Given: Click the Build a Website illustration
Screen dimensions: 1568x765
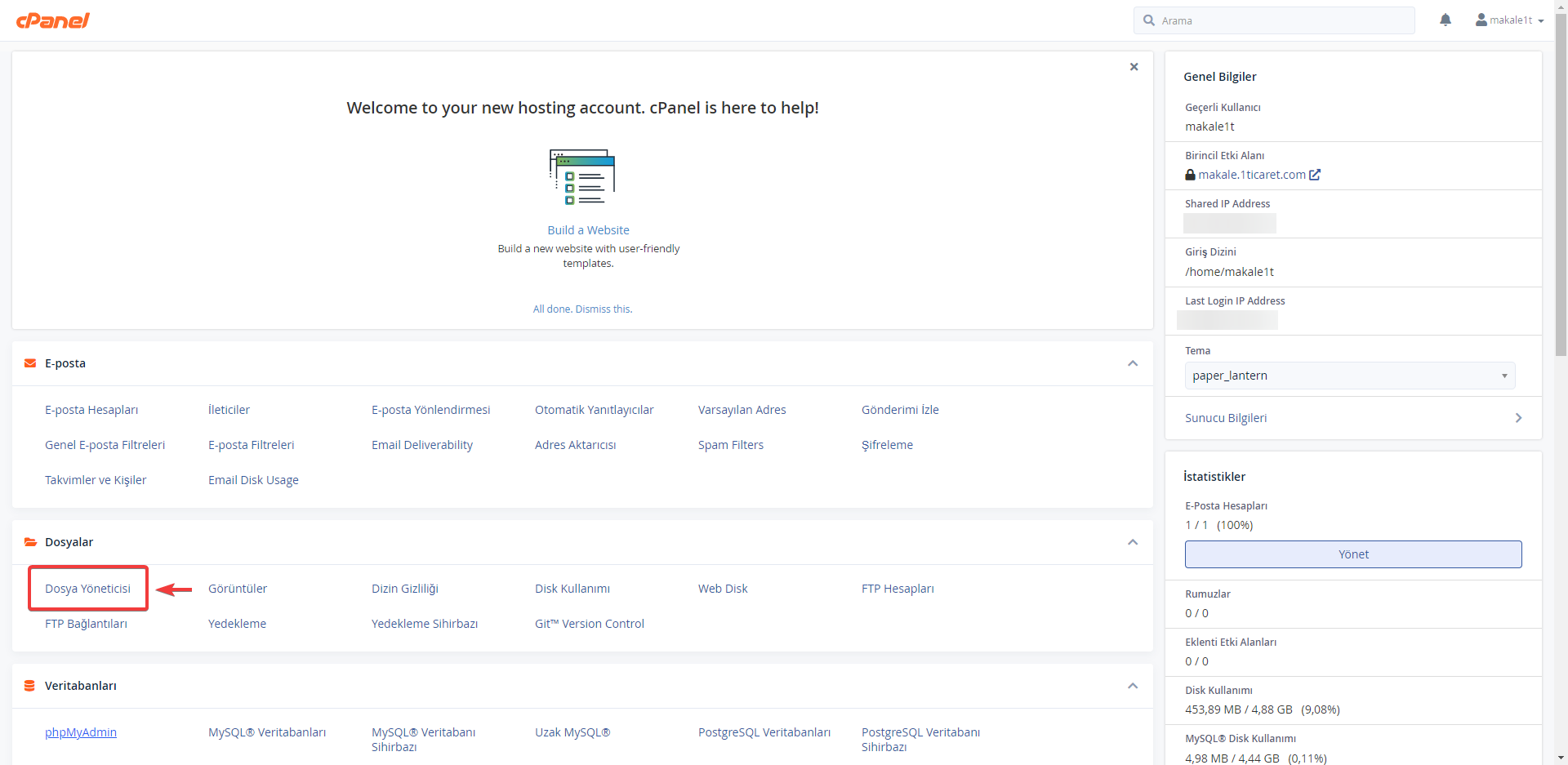Looking at the screenshot, I should coord(582,176).
